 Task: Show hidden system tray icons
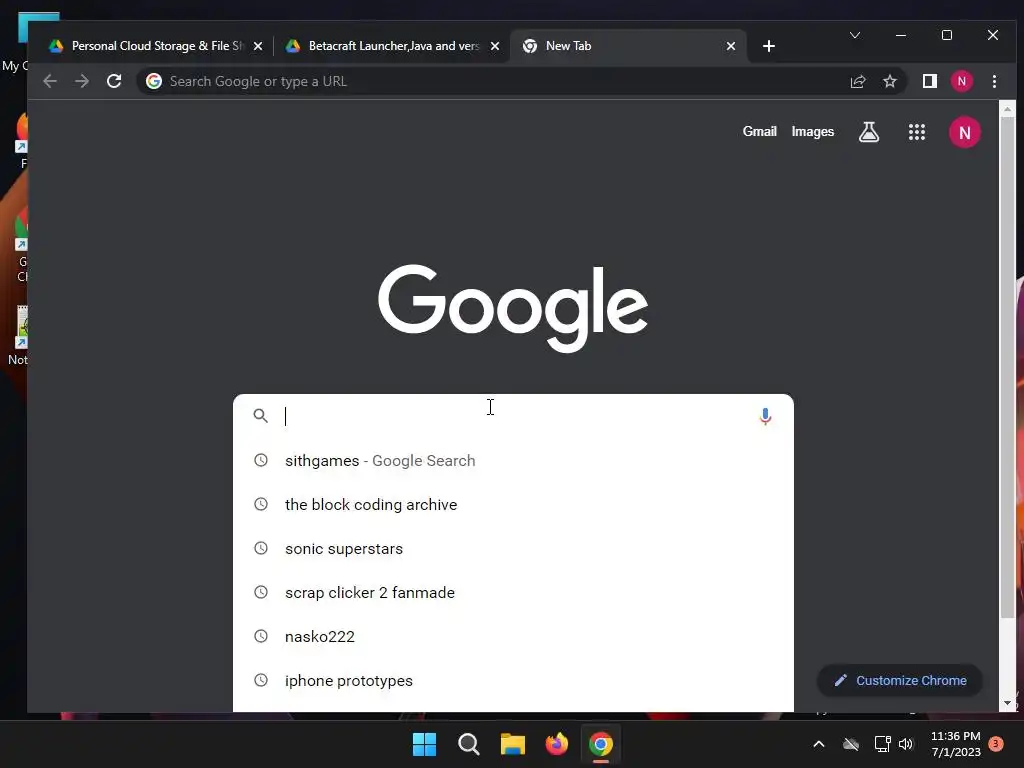(x=818, y=744)
